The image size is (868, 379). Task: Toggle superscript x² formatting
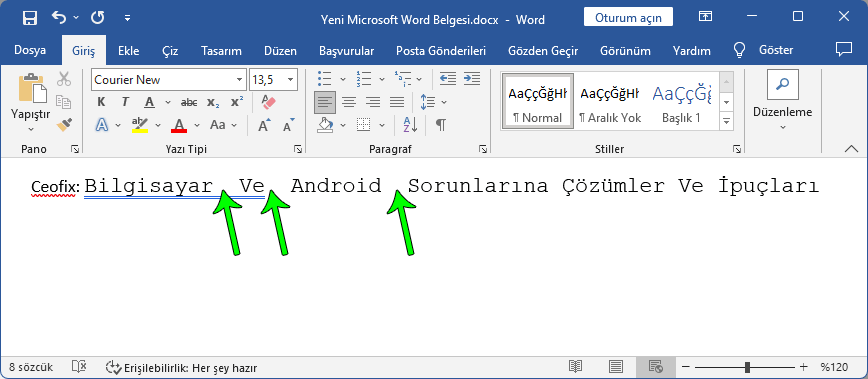pos(237,102)
